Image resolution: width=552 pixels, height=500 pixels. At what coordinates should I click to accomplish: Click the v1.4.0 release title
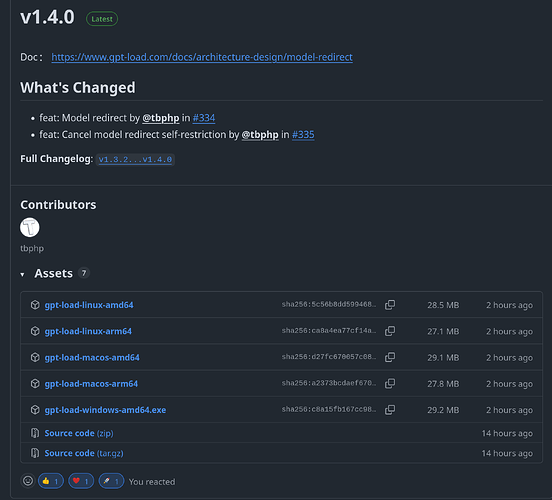[48, 17]
